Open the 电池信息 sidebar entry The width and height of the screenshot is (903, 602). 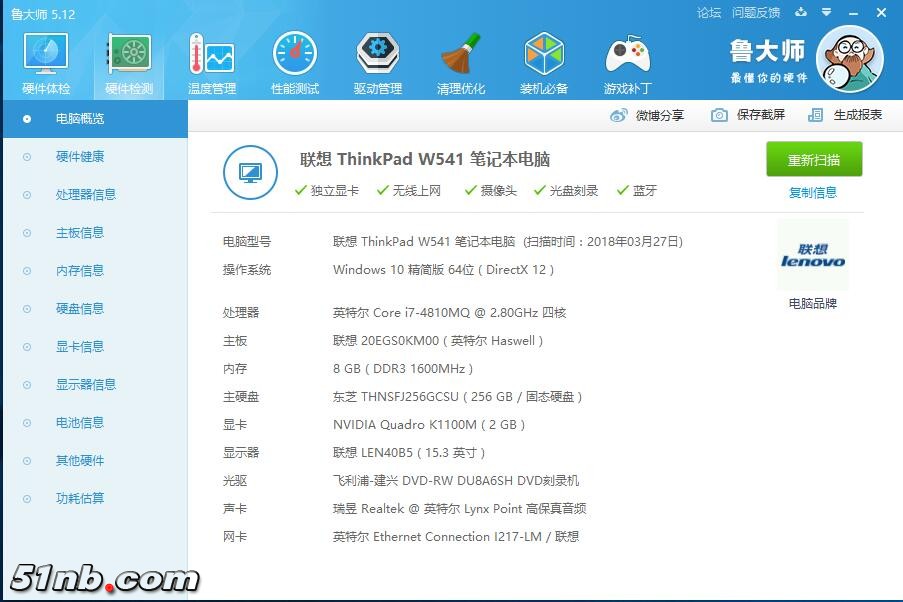click(80, 423)
